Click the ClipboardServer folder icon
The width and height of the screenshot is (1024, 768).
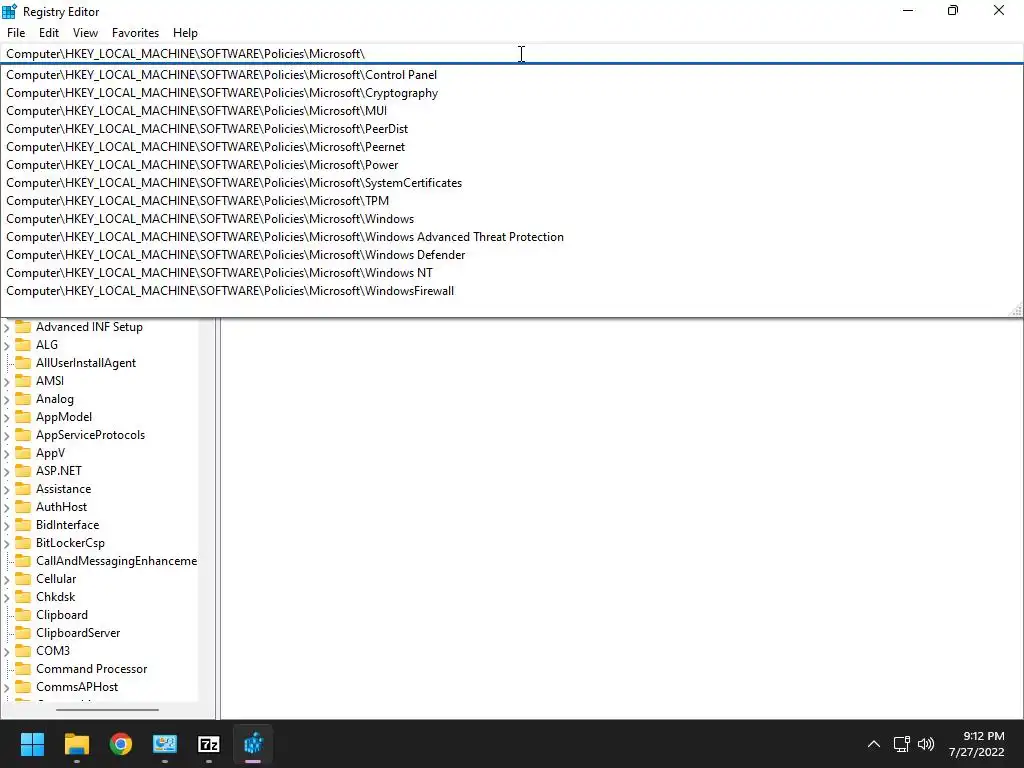[23, 633]
